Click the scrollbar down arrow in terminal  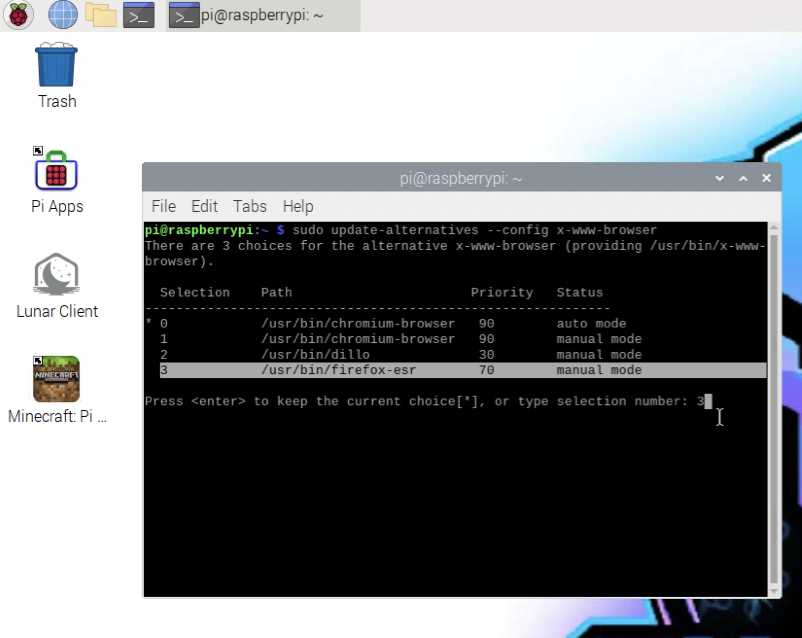click(774, 592)
